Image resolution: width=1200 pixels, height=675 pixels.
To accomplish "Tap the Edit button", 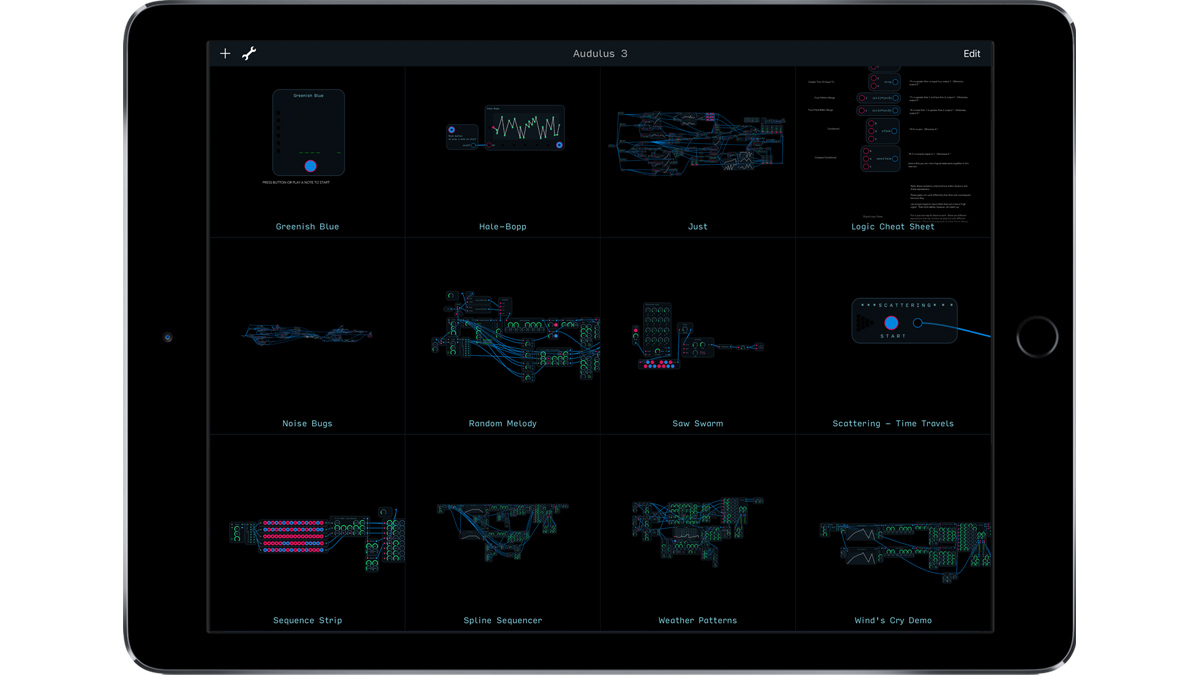I will tap(971, 54).
